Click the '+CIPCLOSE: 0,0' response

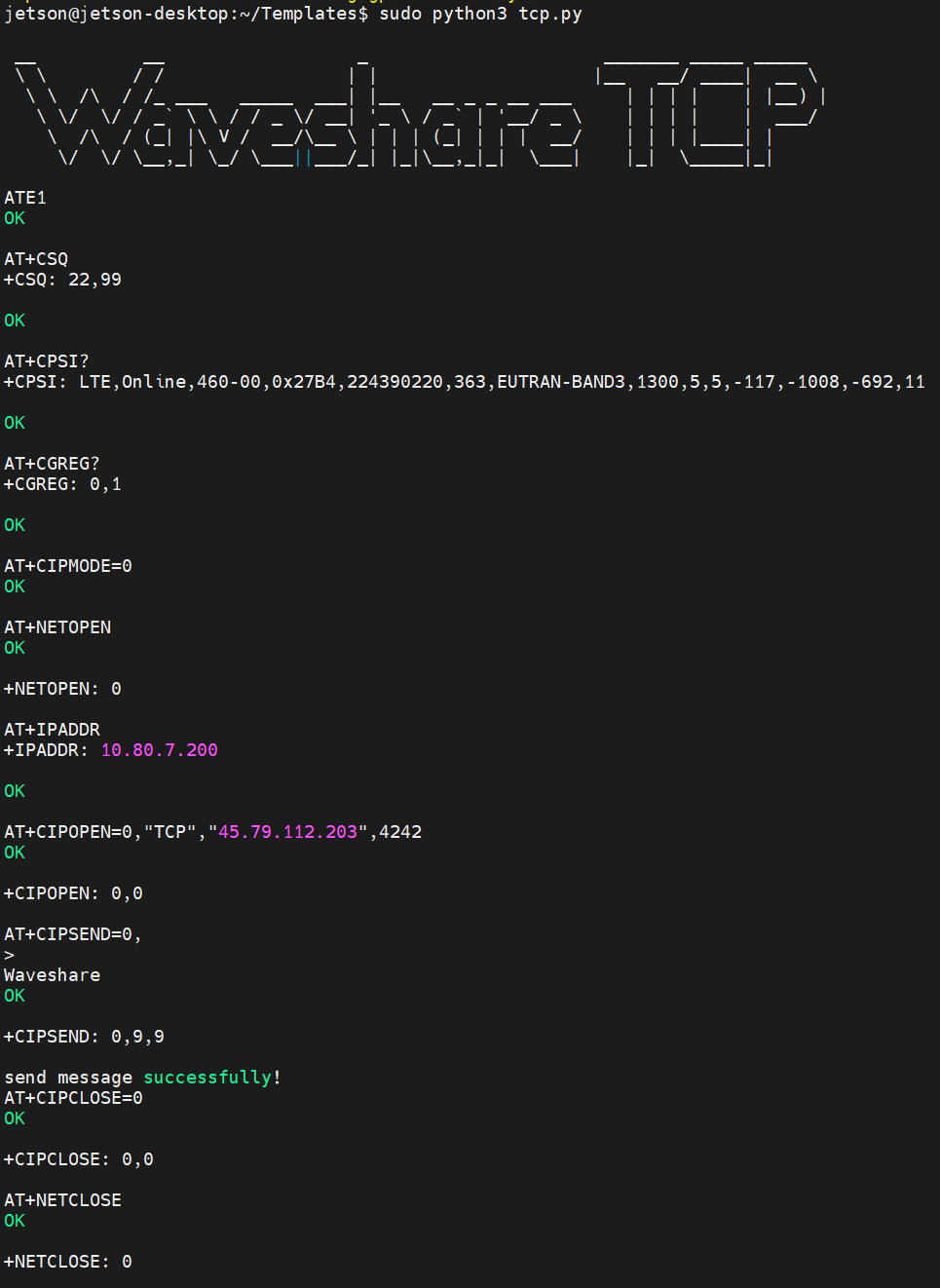79,1159
